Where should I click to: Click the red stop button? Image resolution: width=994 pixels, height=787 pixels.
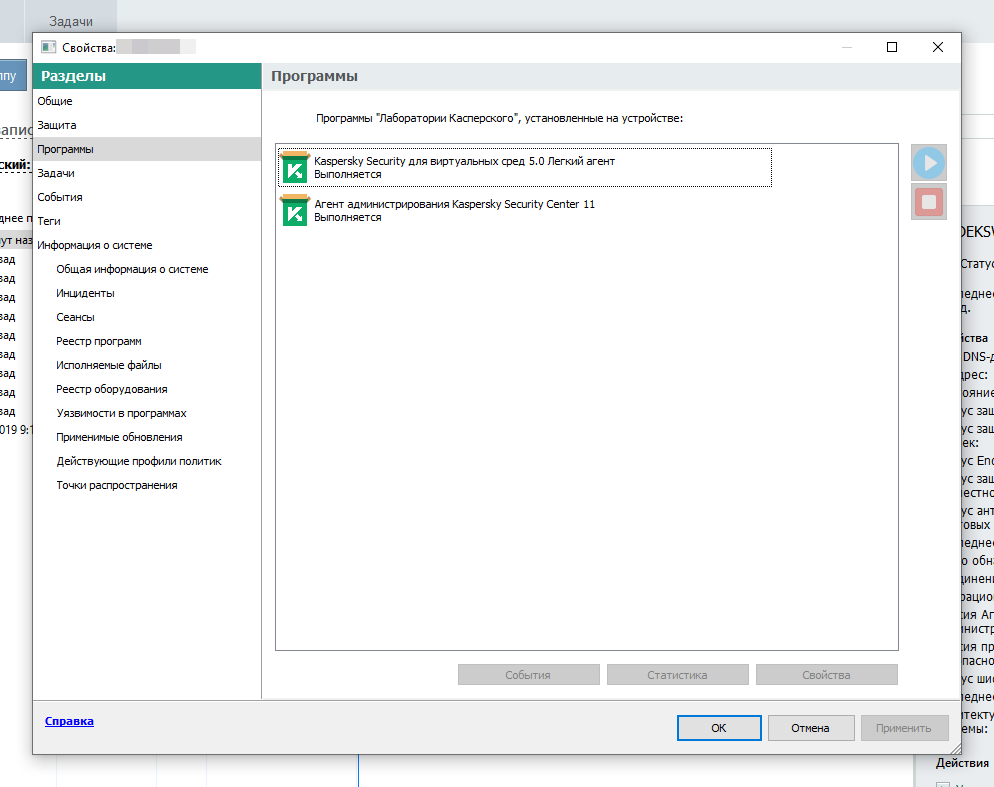(x=929, y=202)
